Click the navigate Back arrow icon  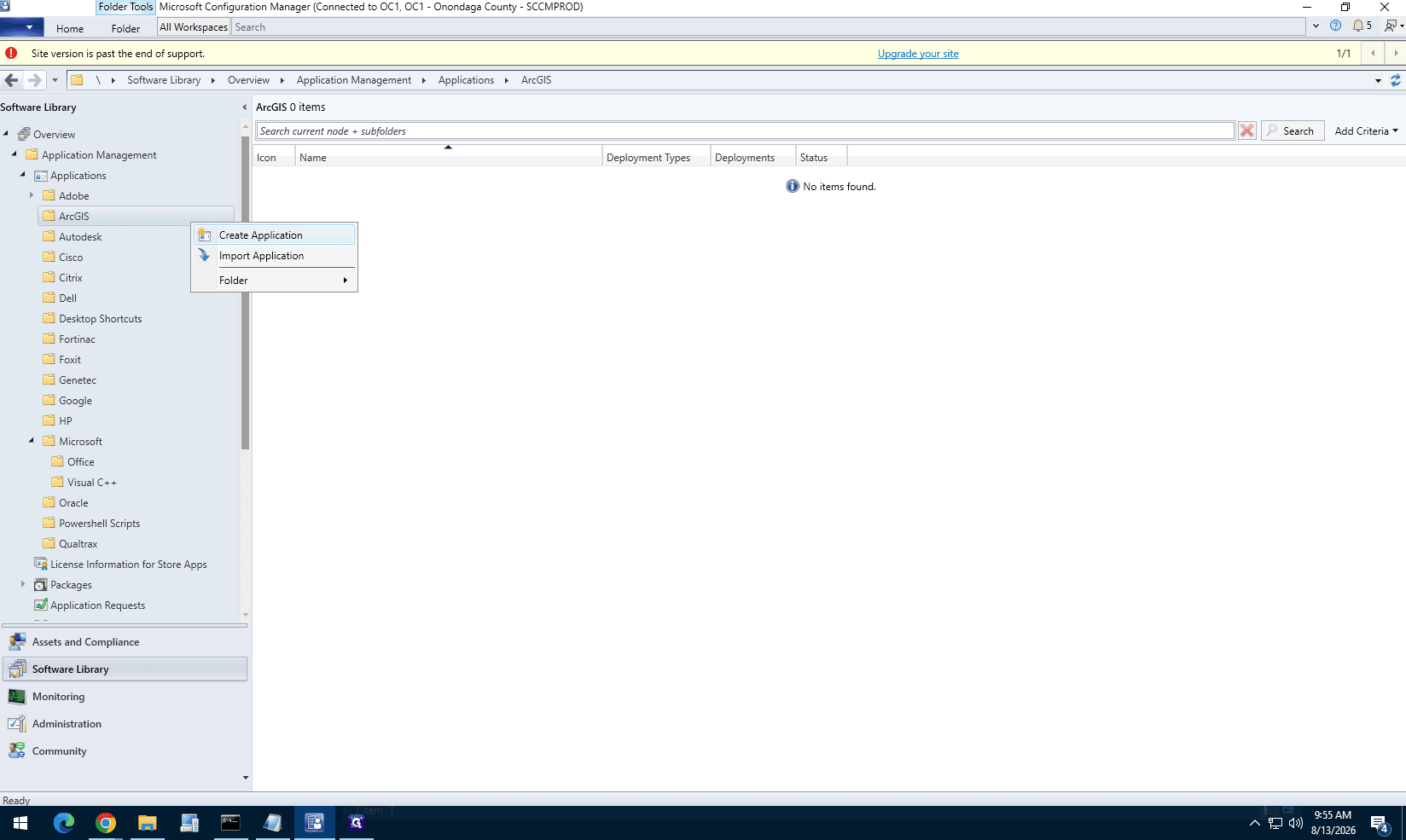point(11,80)
